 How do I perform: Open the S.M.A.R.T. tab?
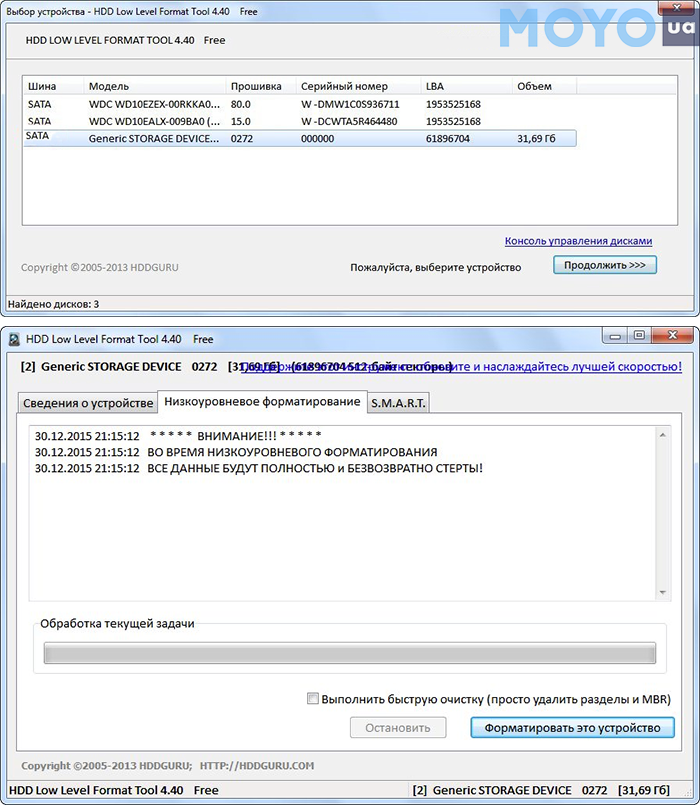pos(398,403)
